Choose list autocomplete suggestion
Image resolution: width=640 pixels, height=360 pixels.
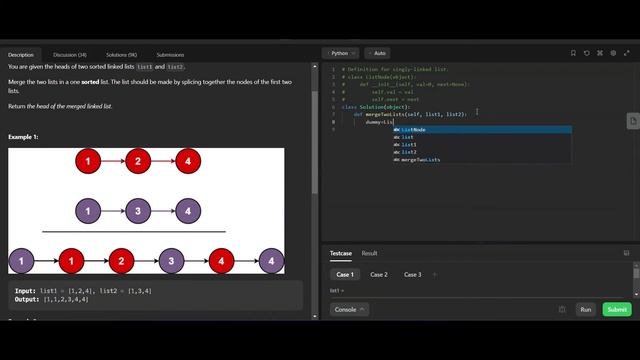point(482,137)
